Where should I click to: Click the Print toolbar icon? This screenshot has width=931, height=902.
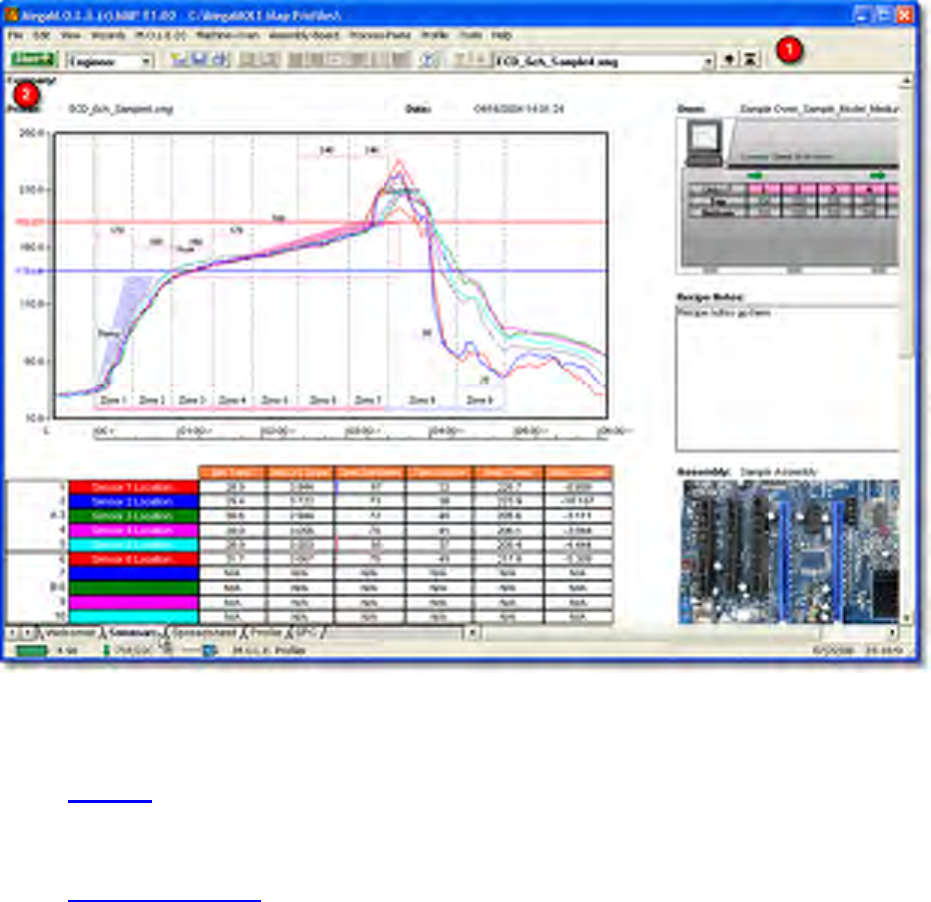click(x=221, y=60)
